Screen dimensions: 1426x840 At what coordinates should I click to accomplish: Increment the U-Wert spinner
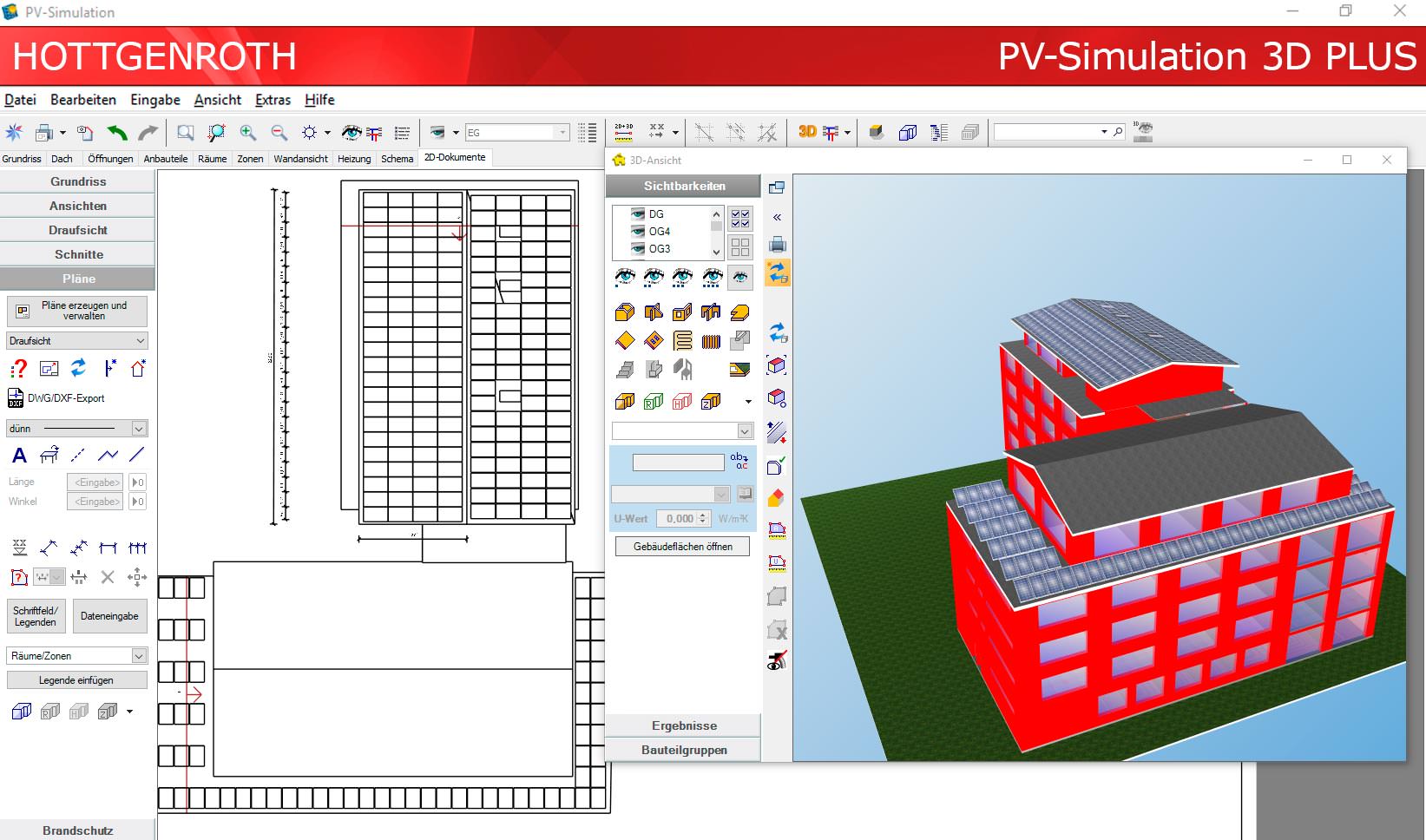pyautogui.click(x=703, y=515)
